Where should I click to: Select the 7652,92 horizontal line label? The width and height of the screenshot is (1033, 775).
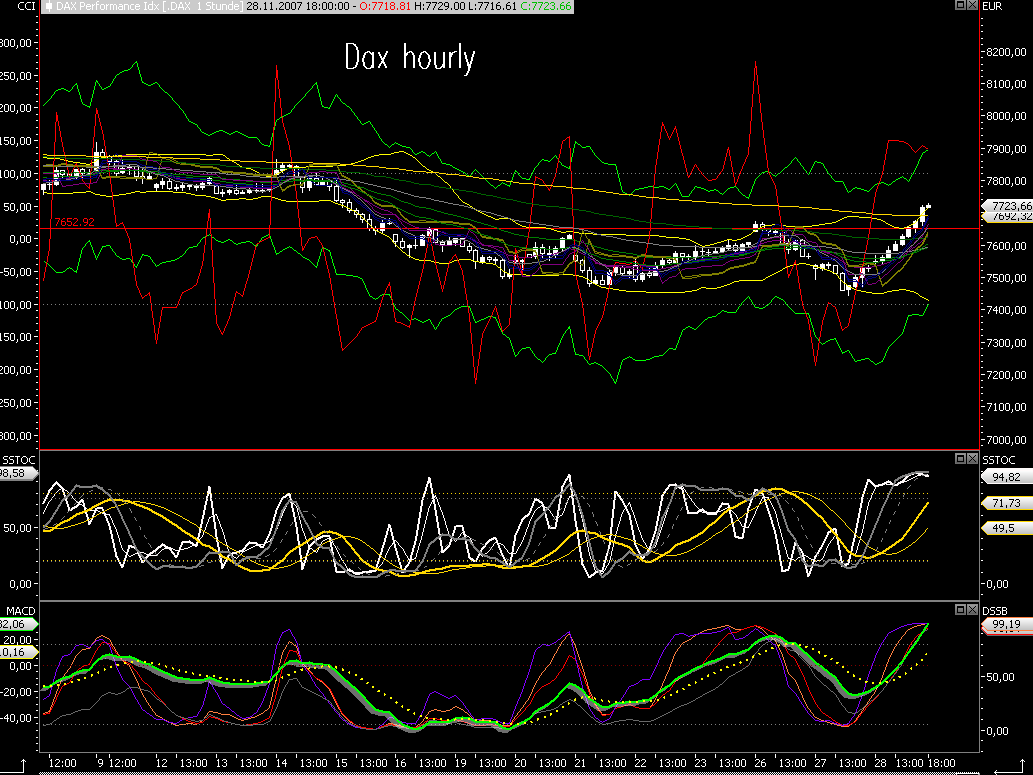coord(74,222)
